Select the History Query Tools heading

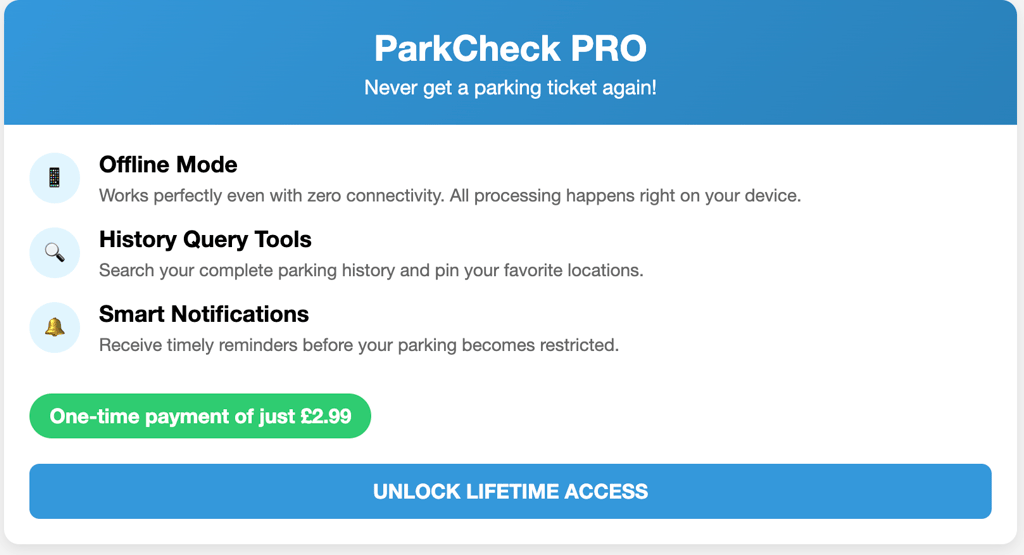click(x=205, y=239)
